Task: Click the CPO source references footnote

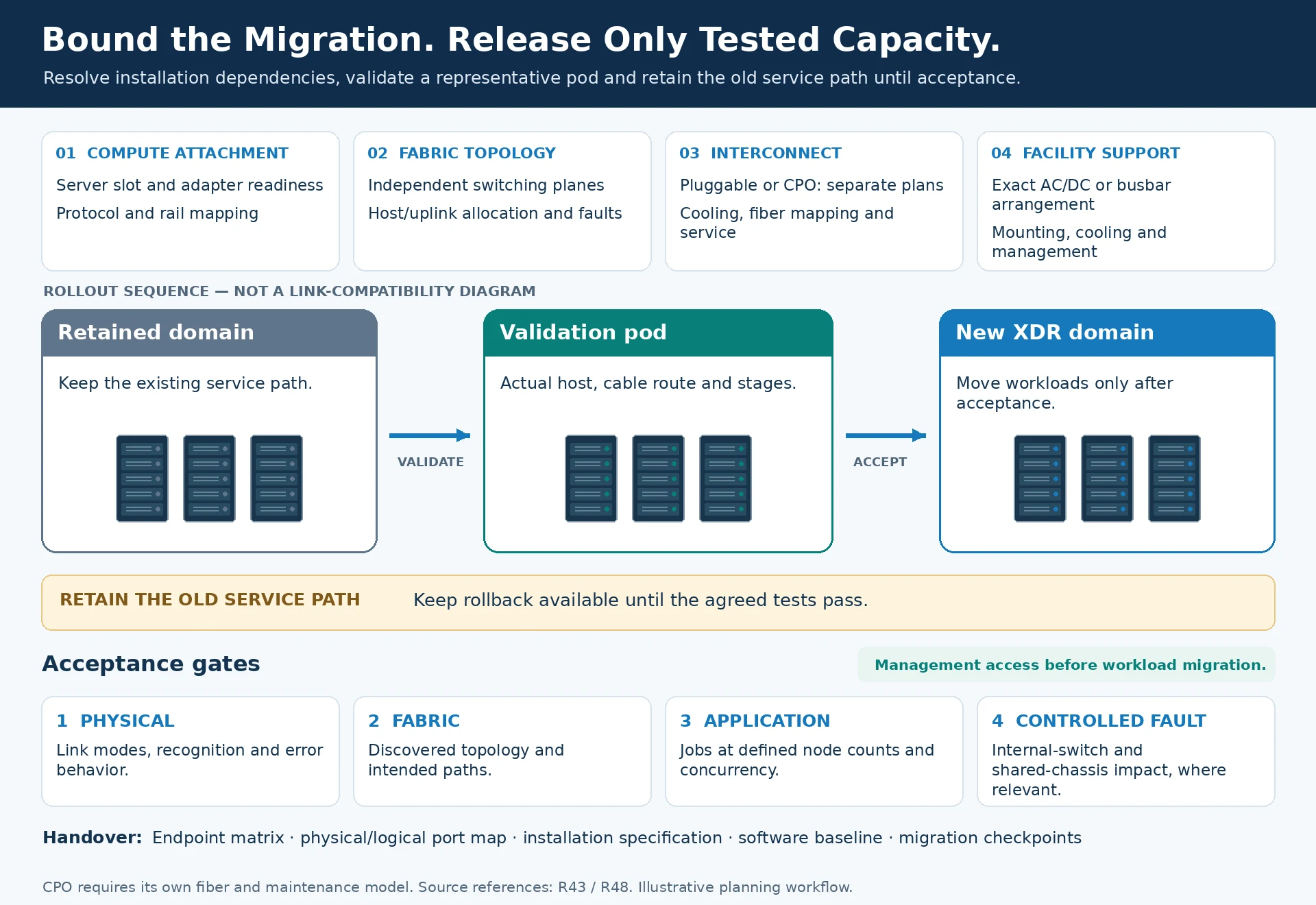Action: point(448,887)
